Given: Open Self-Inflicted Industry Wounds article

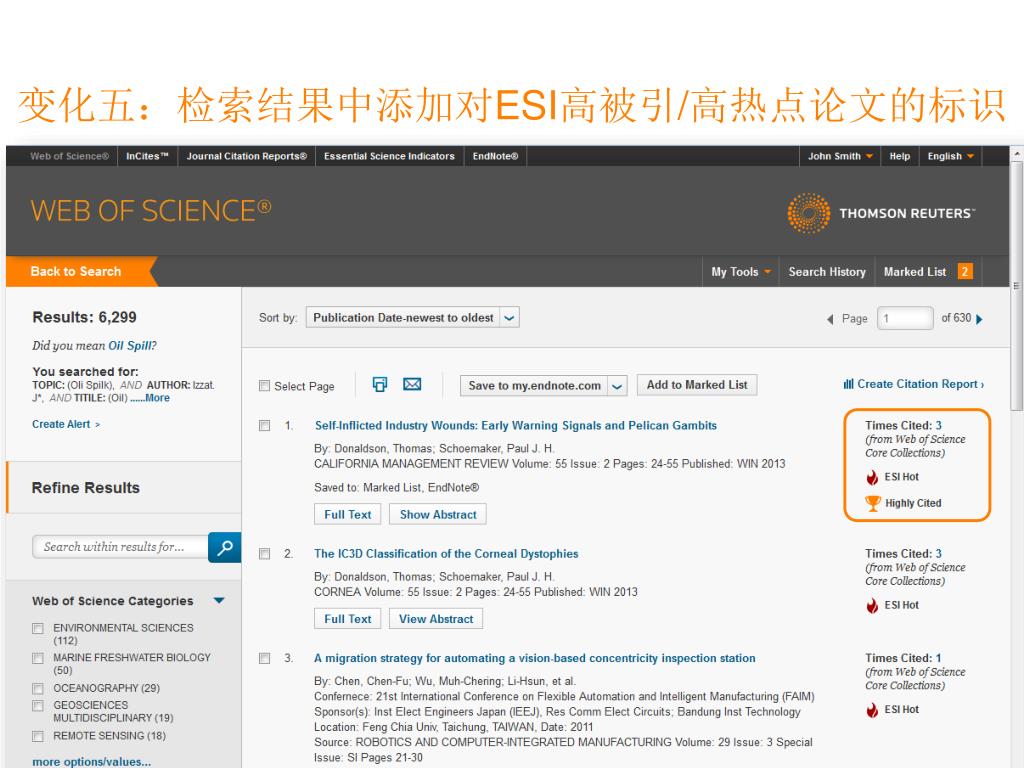Looking at the screenshot, I should (x=515, y=426).
